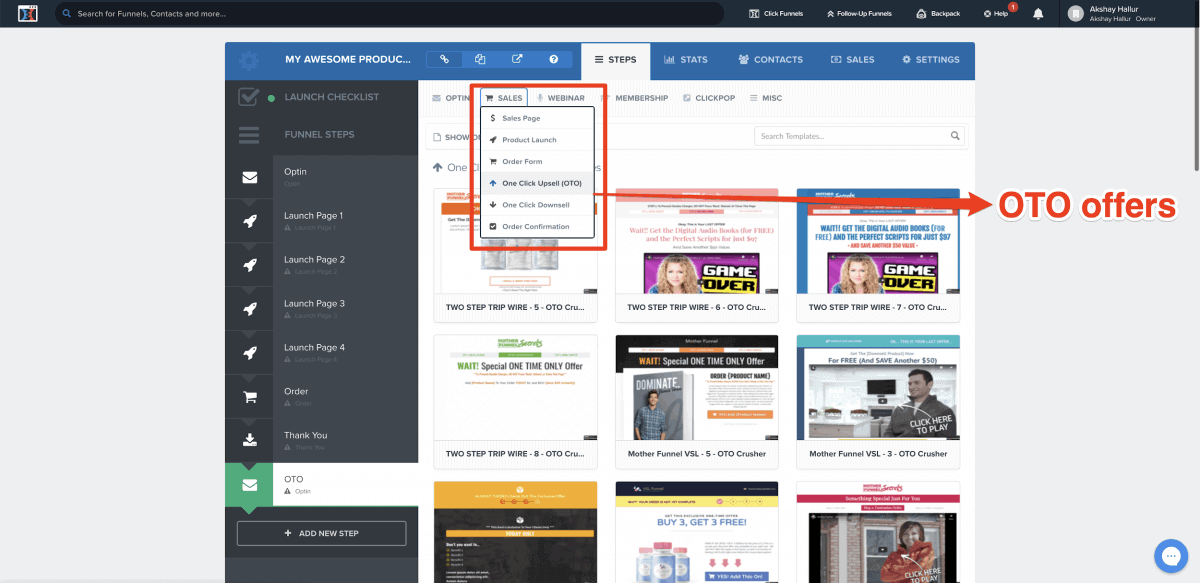Select Launch Page 2 funnel step
The width and height of the screenshot is (1200, 583).
[x=314, y=260]
